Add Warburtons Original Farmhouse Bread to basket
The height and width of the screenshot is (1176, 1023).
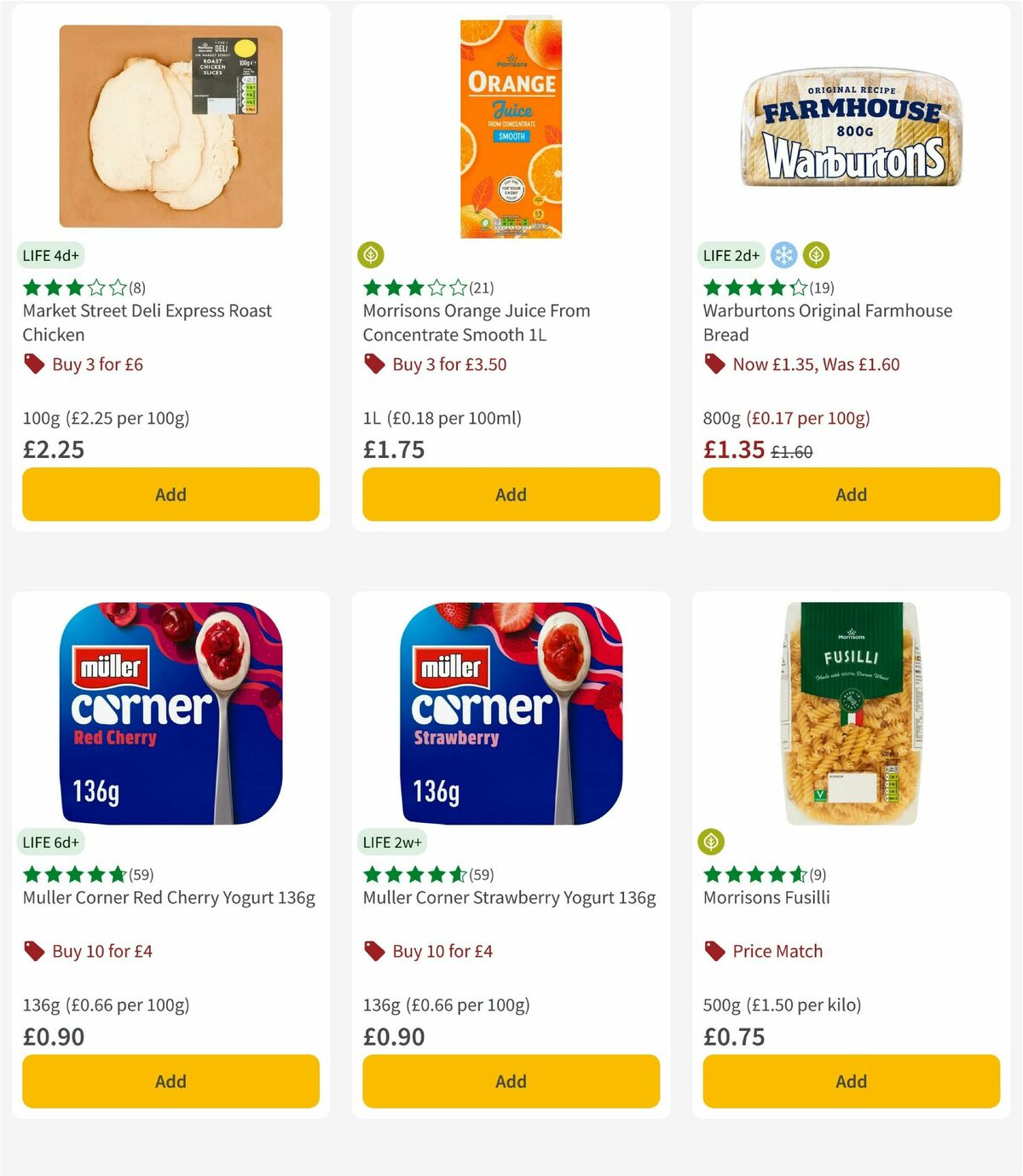[x=850, y=495]
